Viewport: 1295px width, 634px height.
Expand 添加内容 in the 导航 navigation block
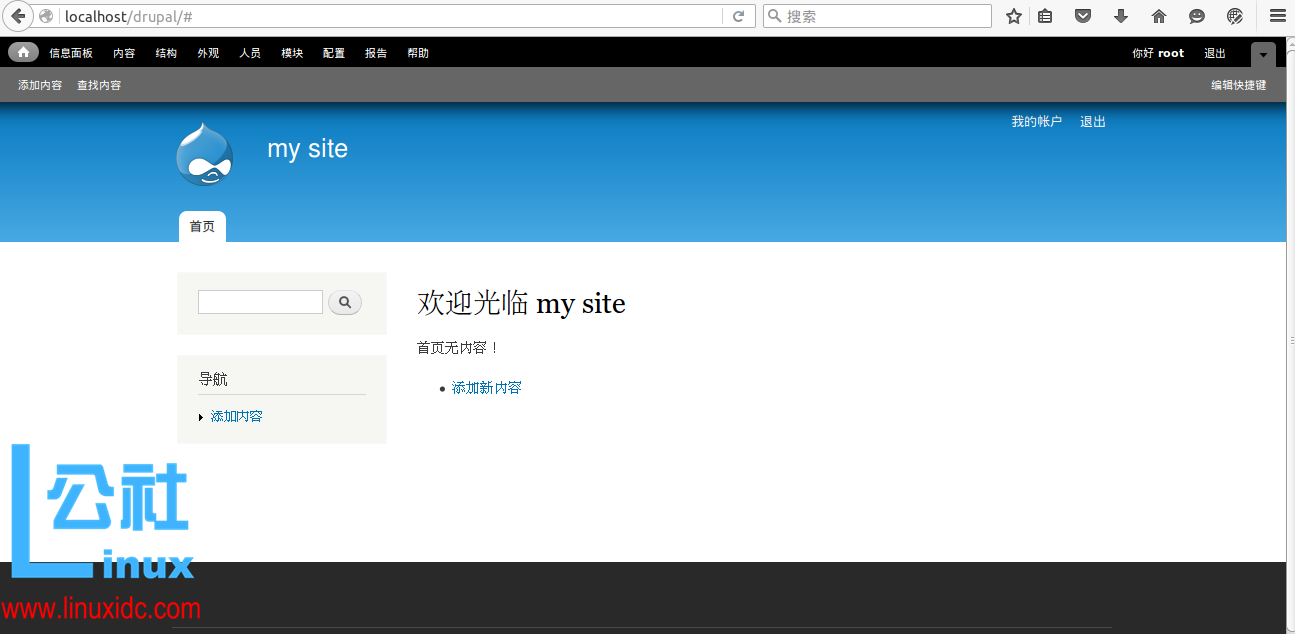201,416
